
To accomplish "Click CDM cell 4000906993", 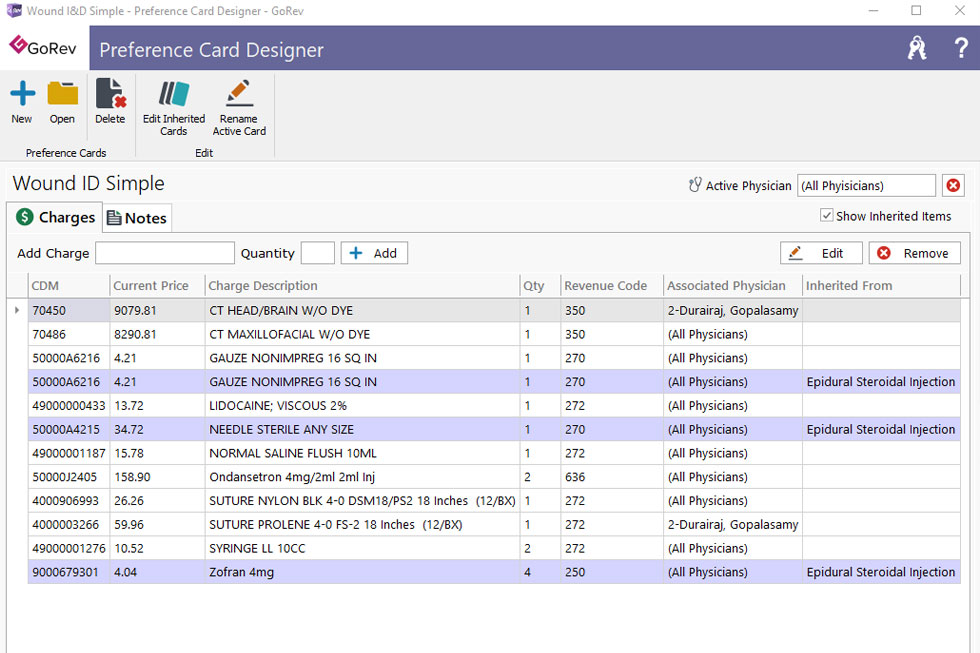I will [69, 501].
